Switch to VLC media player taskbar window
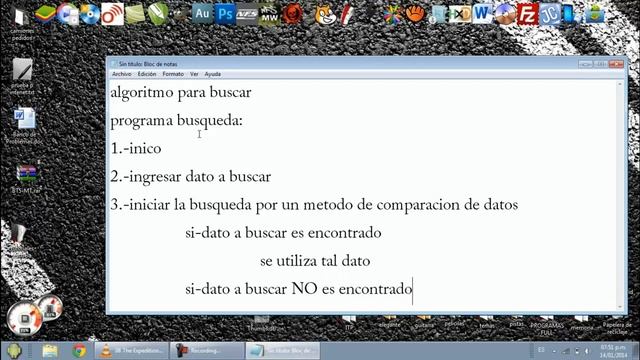640x360 pixels. click(x=131, y=351)
